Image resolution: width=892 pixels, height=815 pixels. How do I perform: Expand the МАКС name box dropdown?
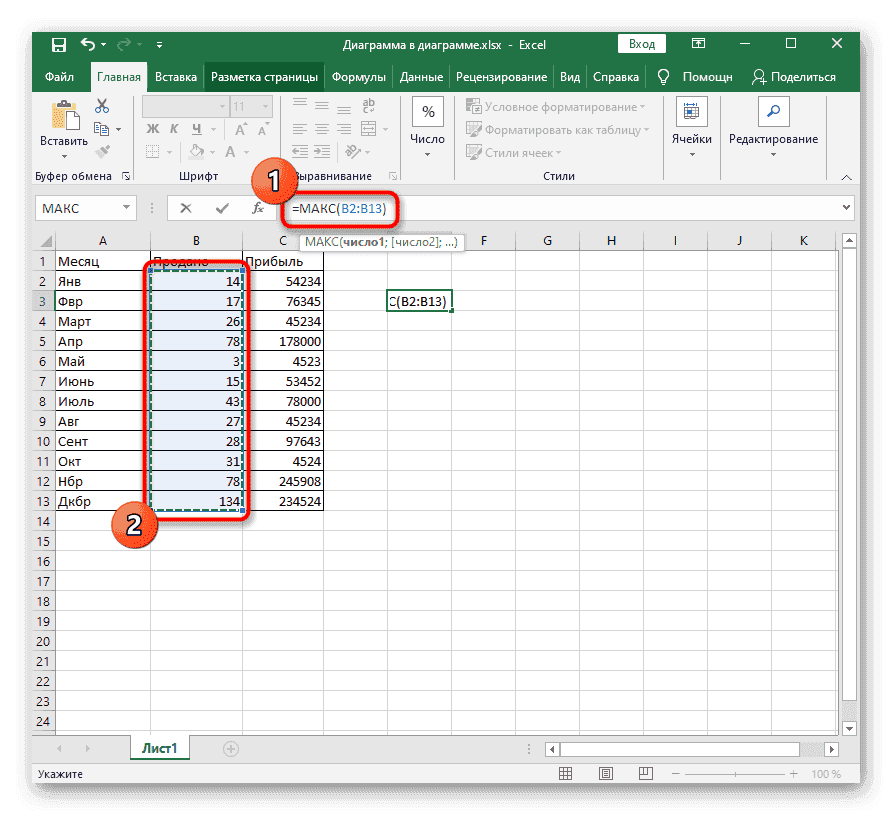(127, 208)
